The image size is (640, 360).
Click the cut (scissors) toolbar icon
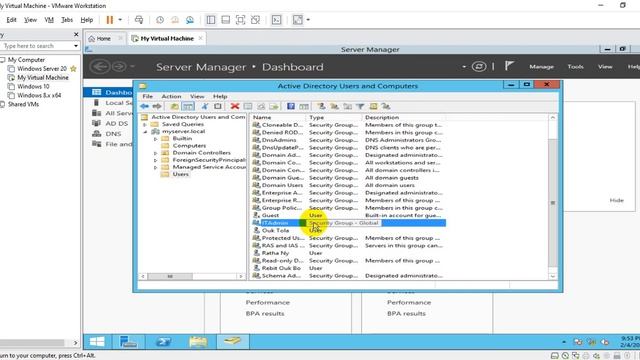click(x=204, y=106)
